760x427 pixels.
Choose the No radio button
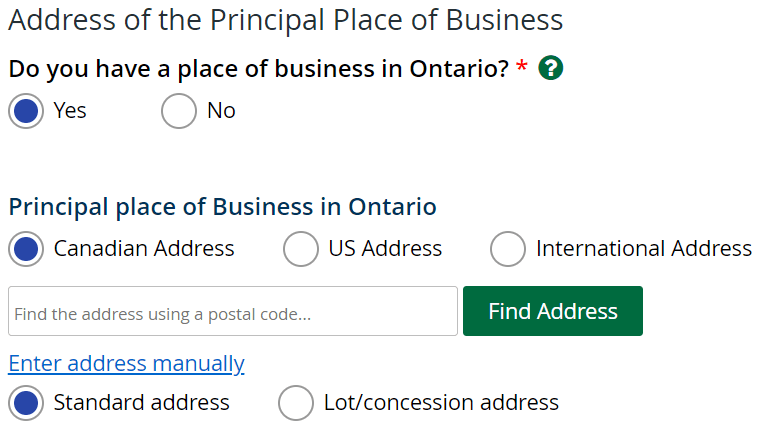179,111
